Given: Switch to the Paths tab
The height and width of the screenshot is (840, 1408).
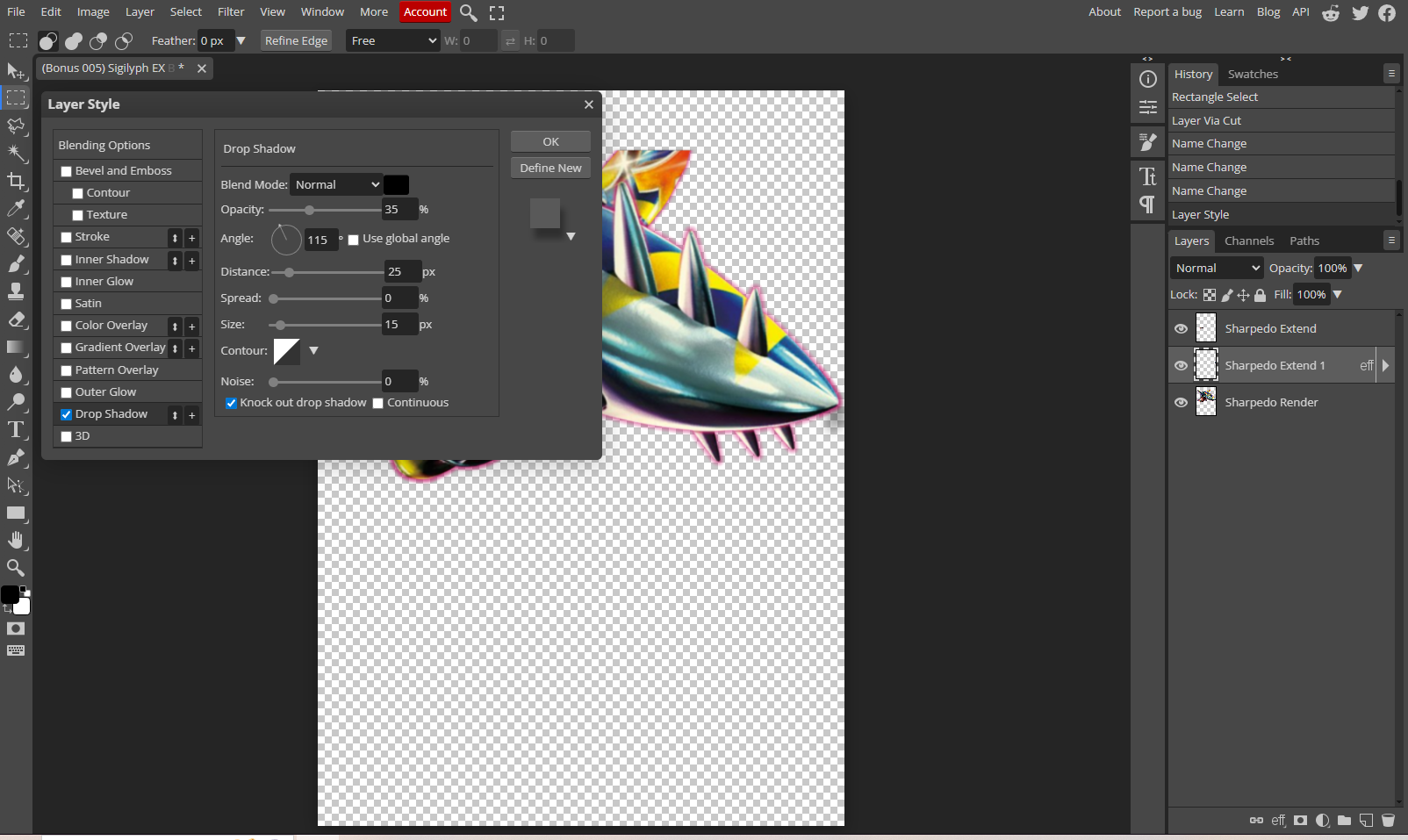Looking at the screenshot, I should click(x=1304, y=241).
